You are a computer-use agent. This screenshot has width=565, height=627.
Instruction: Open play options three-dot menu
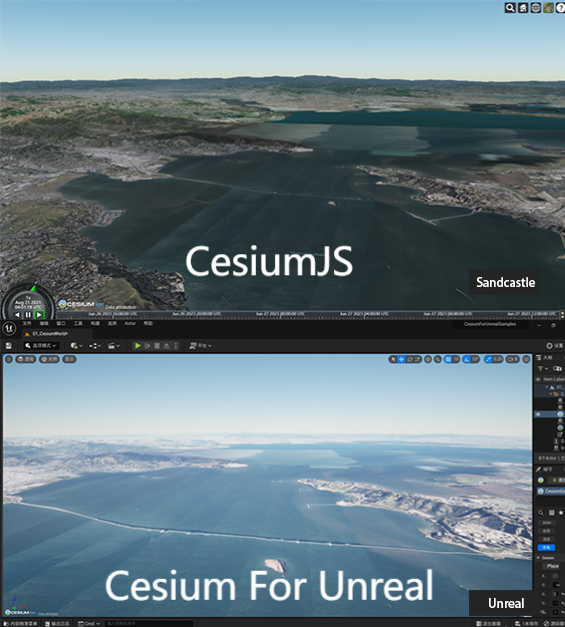[176, 345]
